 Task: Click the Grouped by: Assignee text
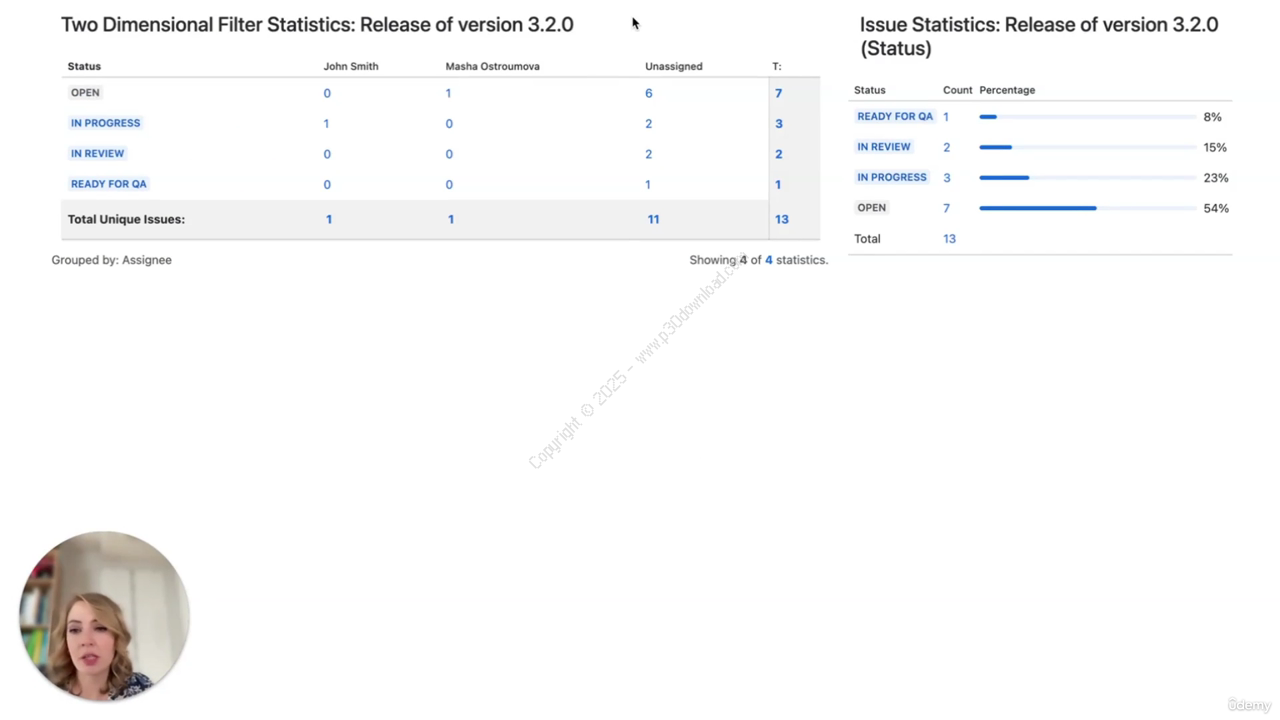click(112, 260)
